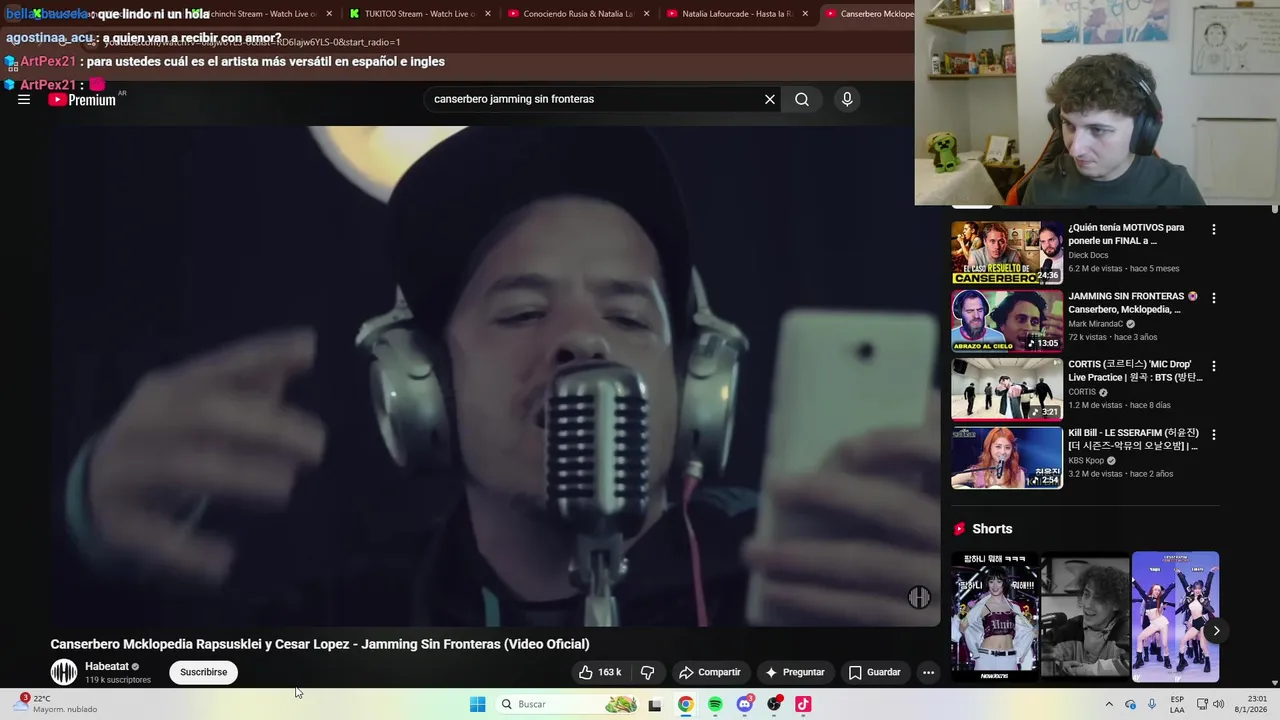The height and width of the screenshot is (720, 1280).
Task: Play the middle black-and-white Short
Action: tap(1085, 617)
